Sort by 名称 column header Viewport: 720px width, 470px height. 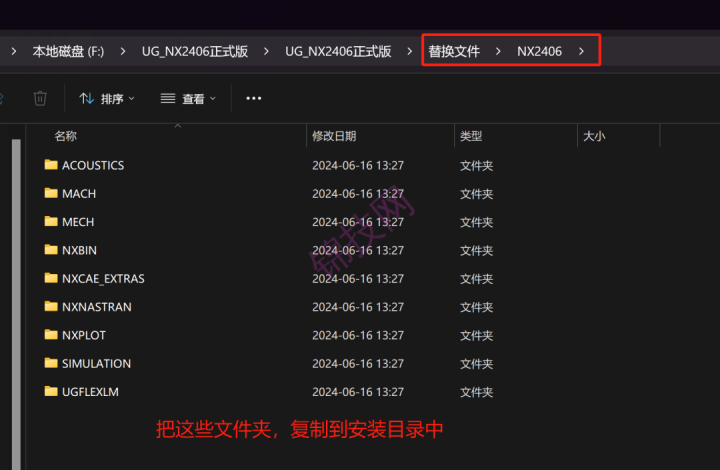pyautogui.click(x=66, y=136)
